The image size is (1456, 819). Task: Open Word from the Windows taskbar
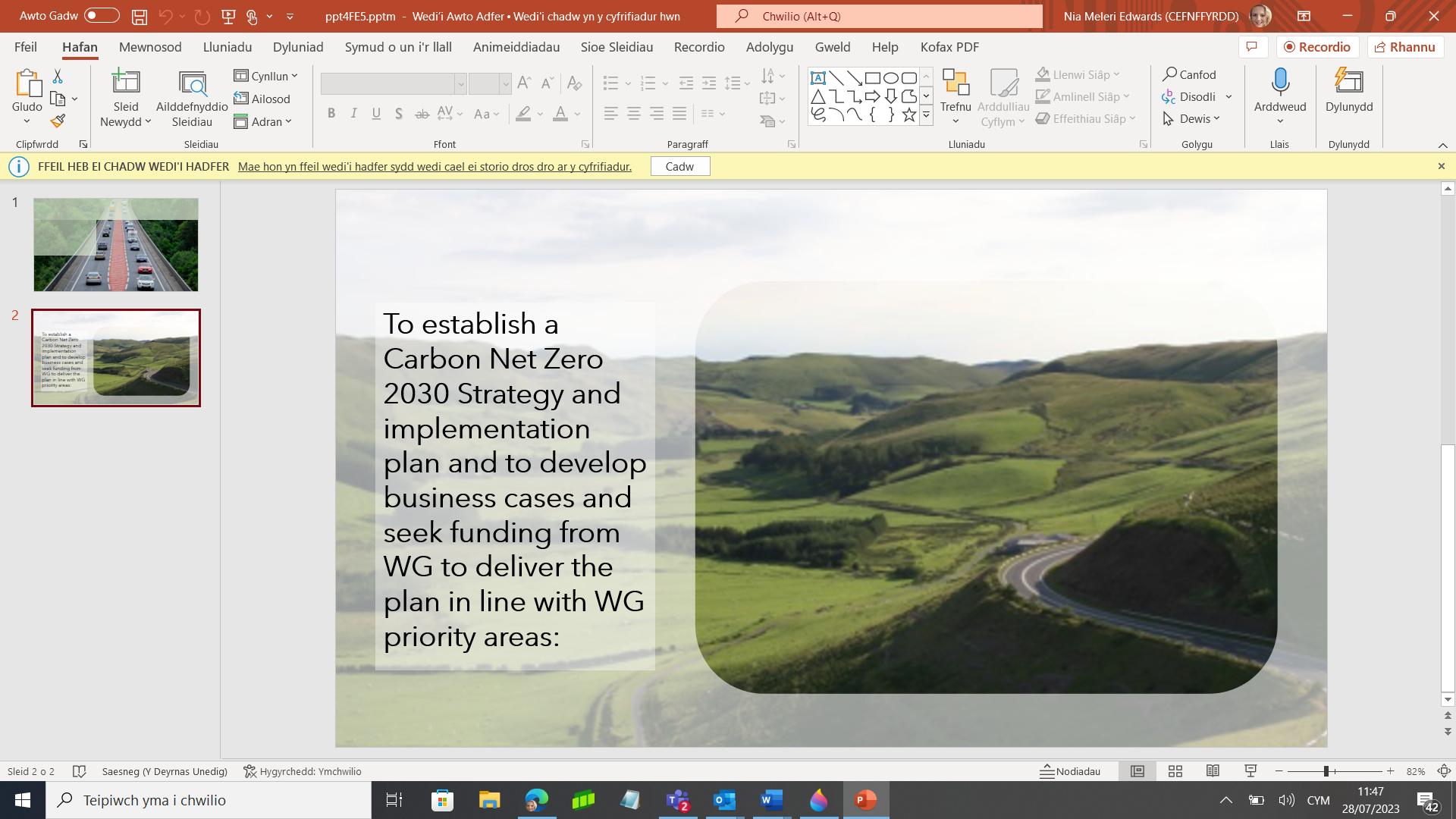(771, 800)
